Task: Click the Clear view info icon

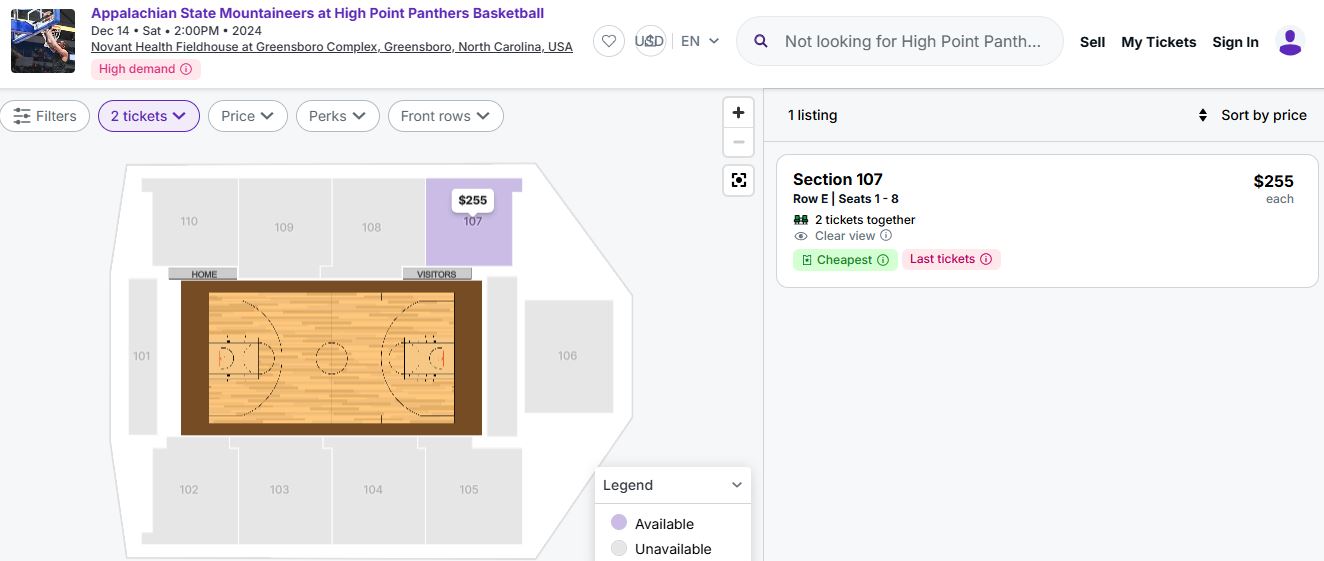Action: coord(886,236)
